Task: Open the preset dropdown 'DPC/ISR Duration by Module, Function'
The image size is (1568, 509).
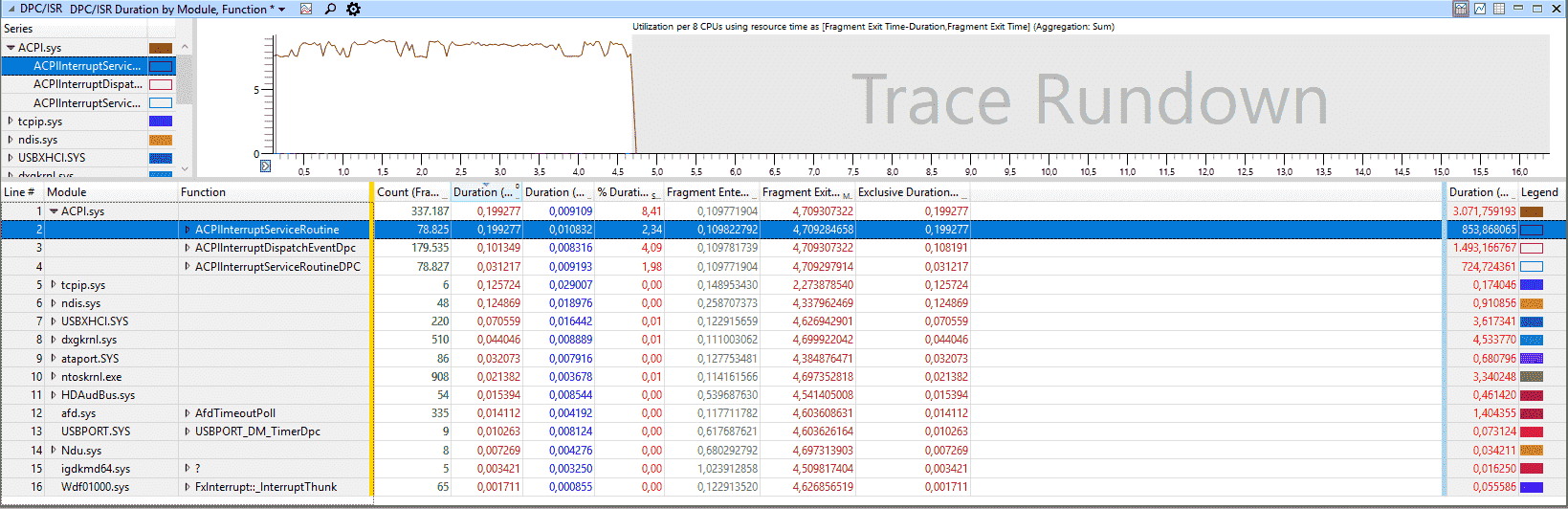Action: pos(178,9)
